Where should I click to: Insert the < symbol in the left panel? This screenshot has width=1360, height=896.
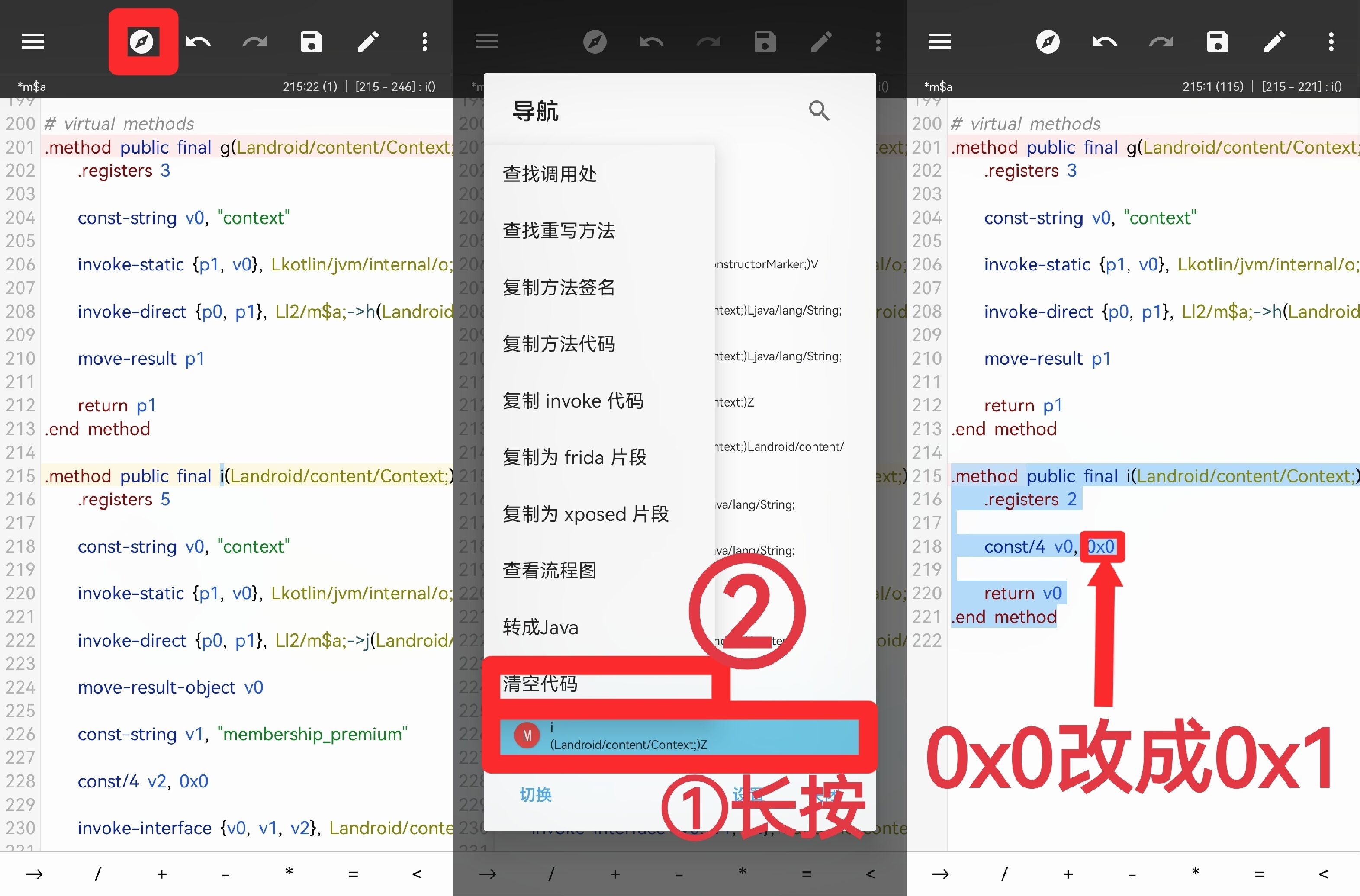point(417,874)
